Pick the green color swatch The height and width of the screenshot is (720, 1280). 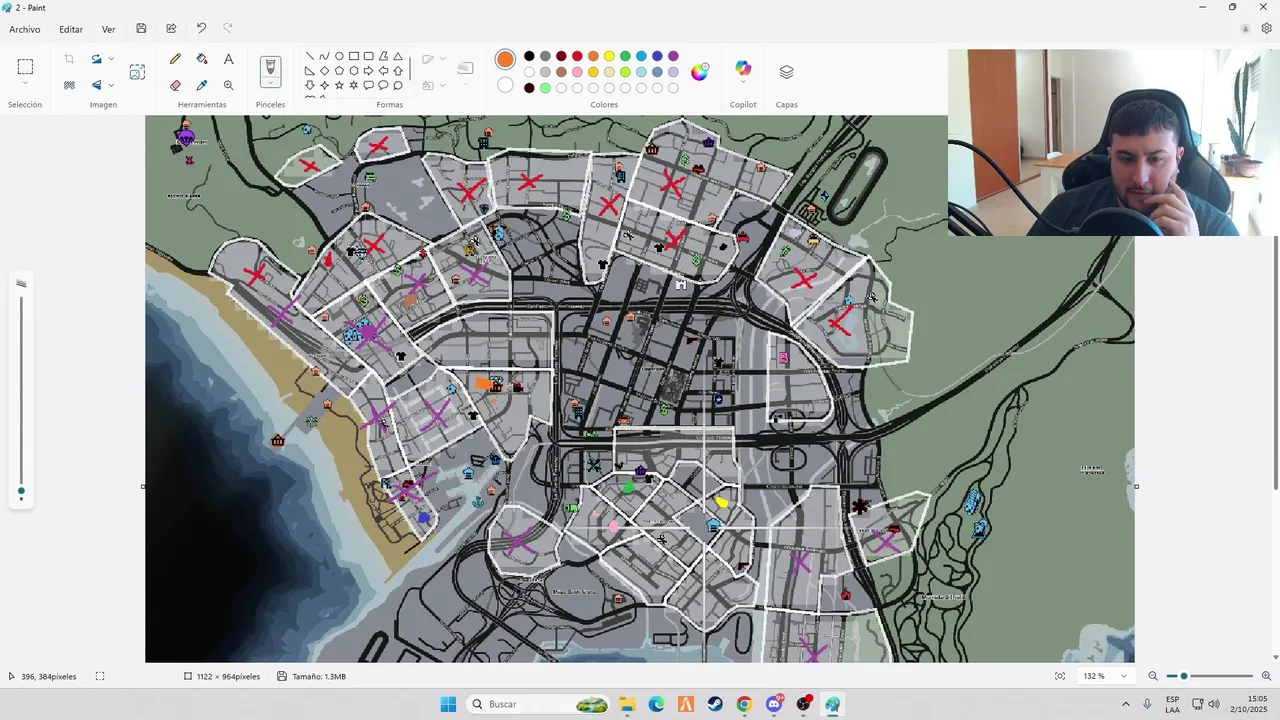point(625,56)
